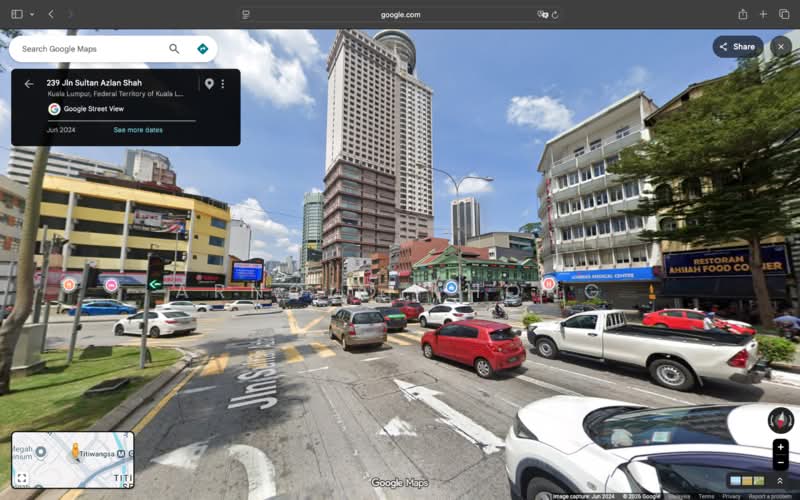This screenshot has width=800, height=500.
Task: Select the red hotel marker near medical centre
Action: tap(549, 284)
